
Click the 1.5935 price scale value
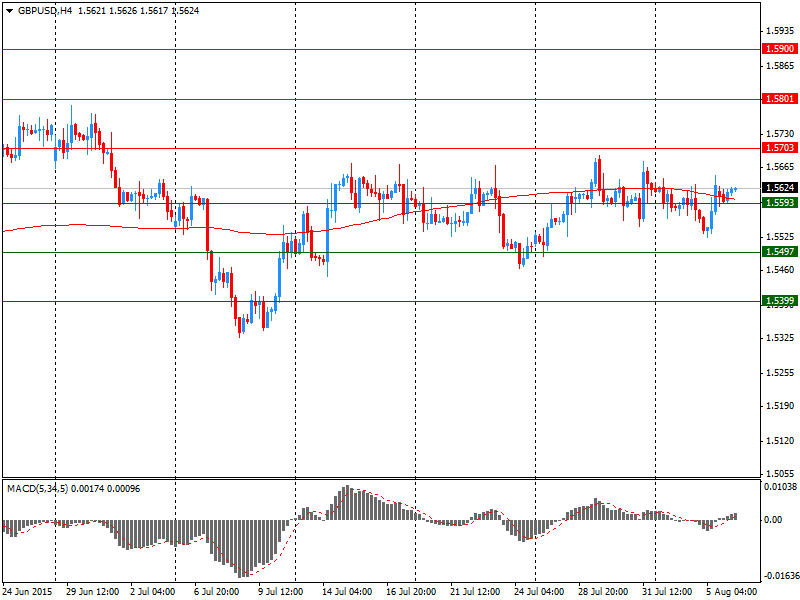click(x=780, y=31)
